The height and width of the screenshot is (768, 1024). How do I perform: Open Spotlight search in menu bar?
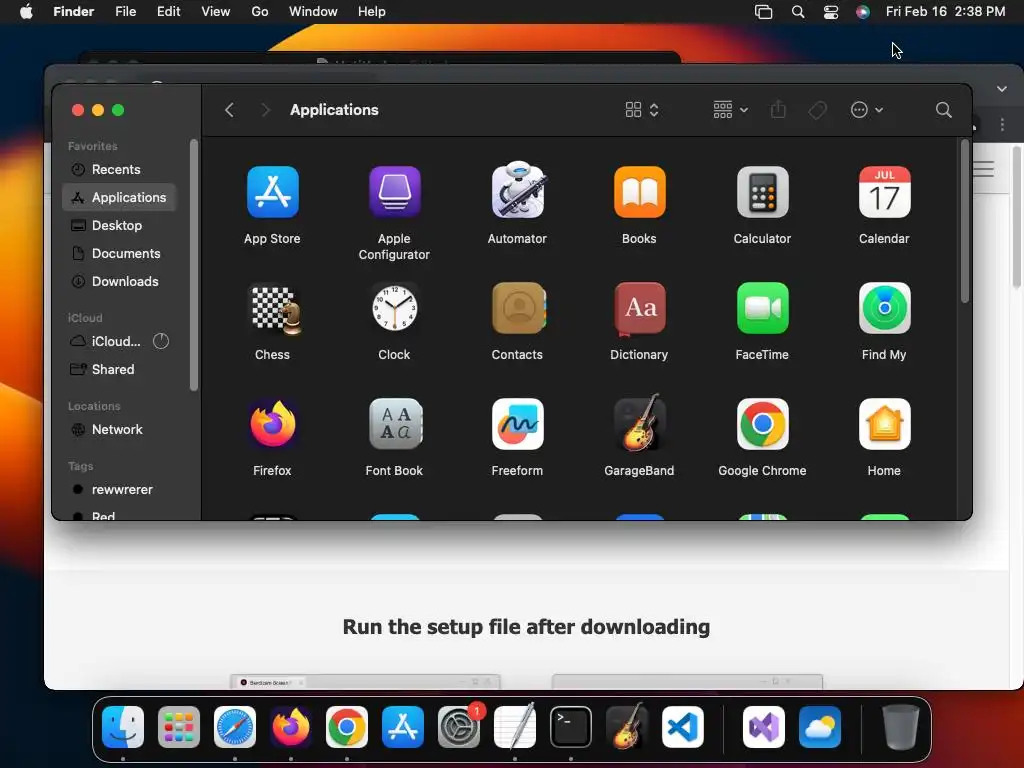click(x=797, y=12)
